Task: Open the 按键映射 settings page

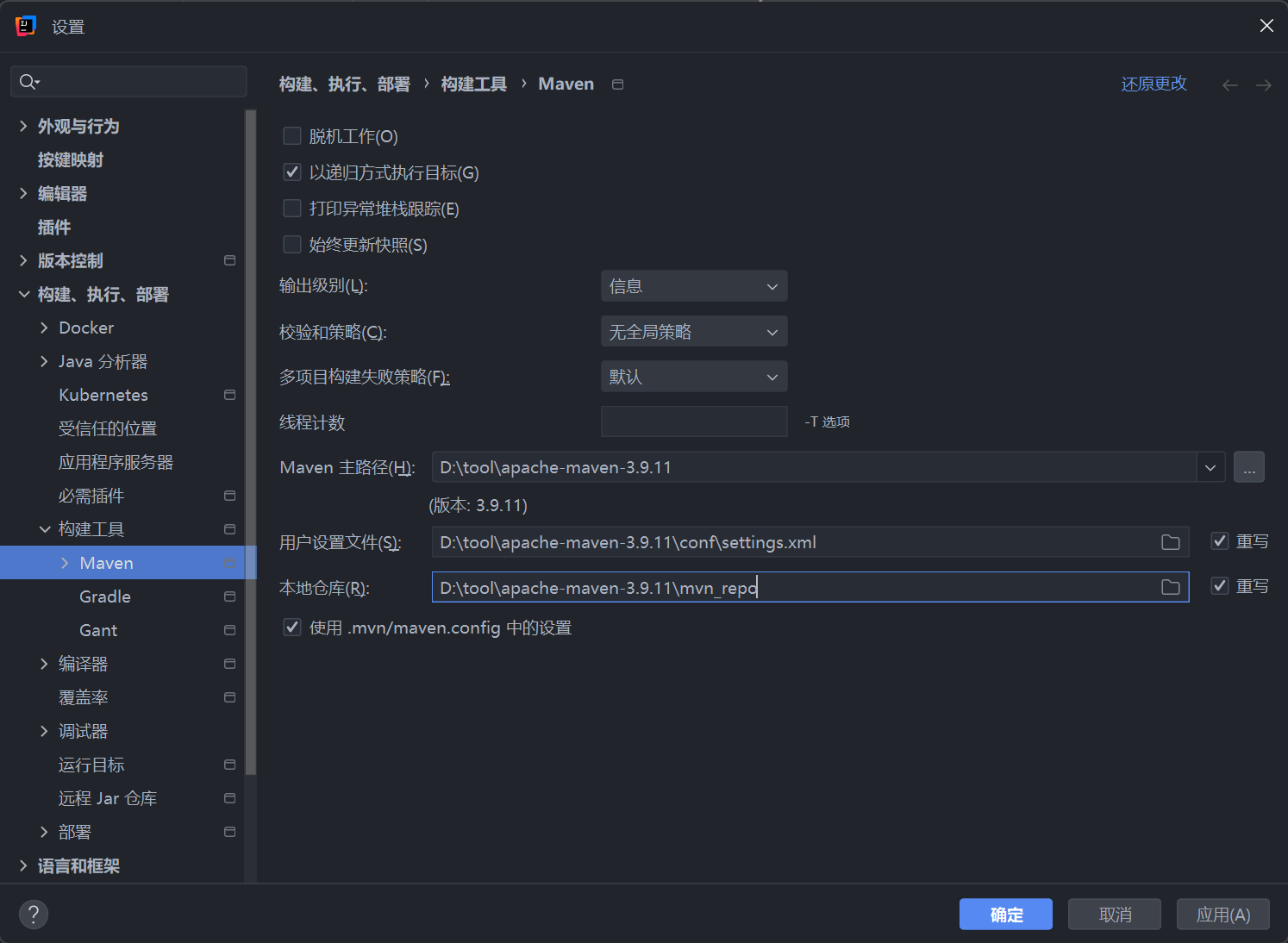Action: [x=71, y=159]
